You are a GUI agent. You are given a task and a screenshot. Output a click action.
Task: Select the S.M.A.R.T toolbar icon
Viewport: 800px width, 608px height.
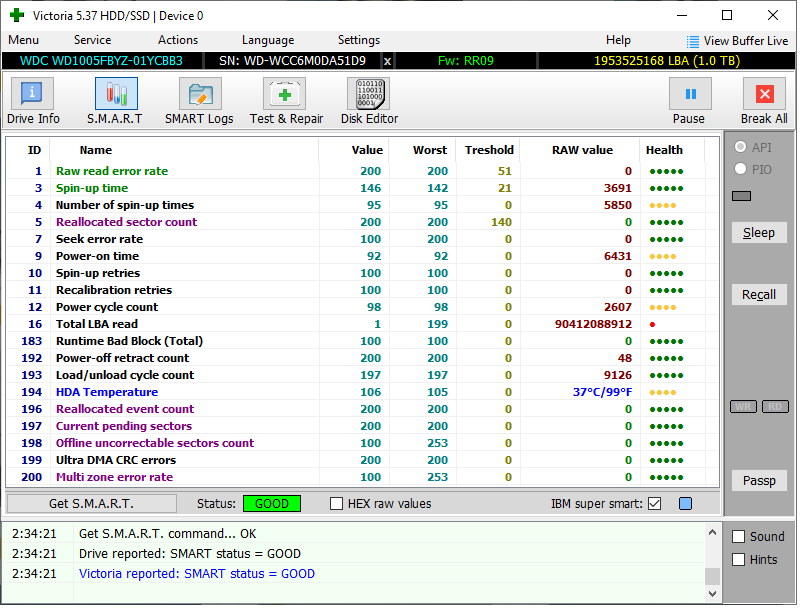pyautogui.click(x=115, y=101)
